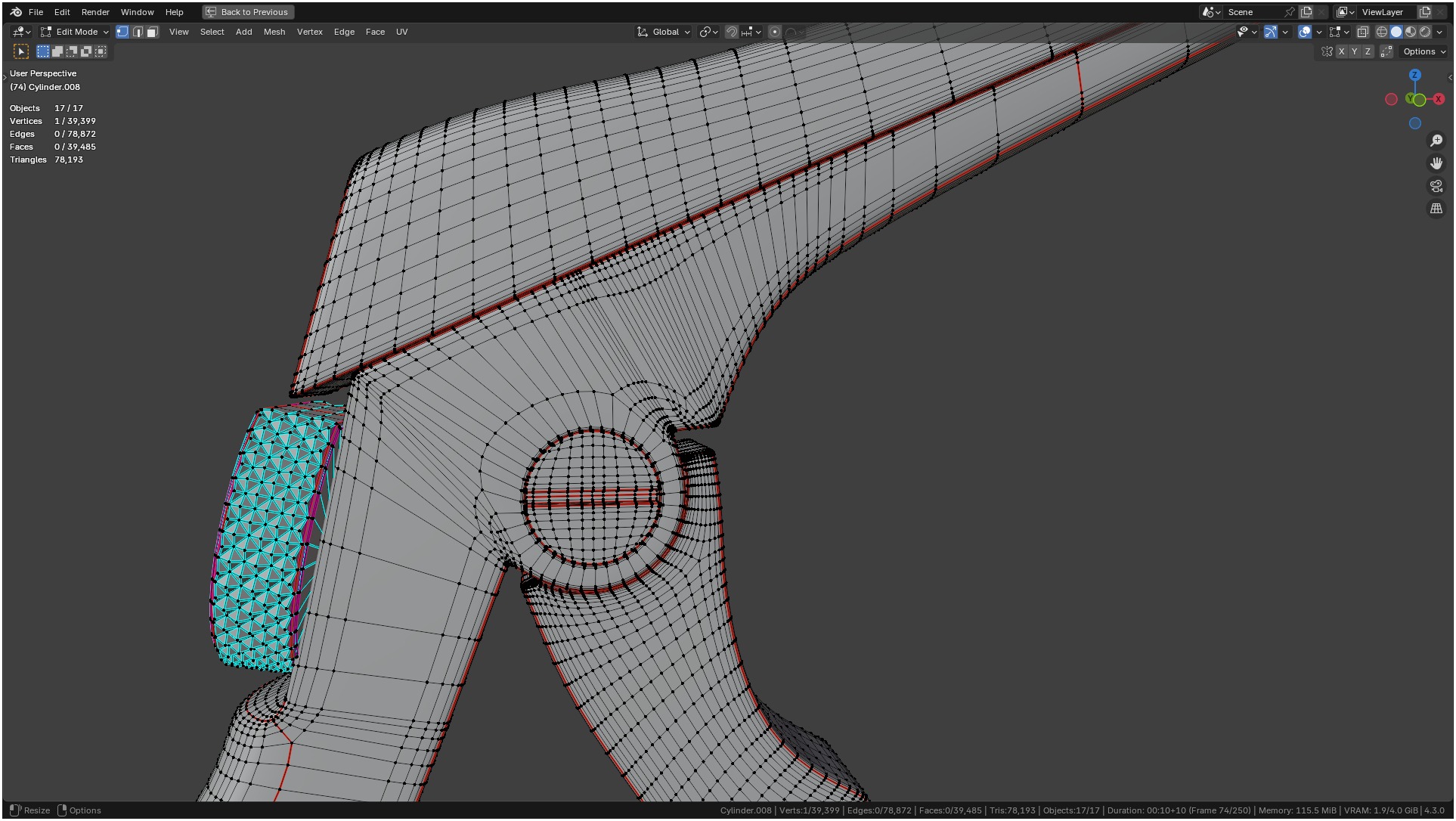Click the pan view hand icon
This screenshot has width=1456, height=821.
(x=1436, y=163)
